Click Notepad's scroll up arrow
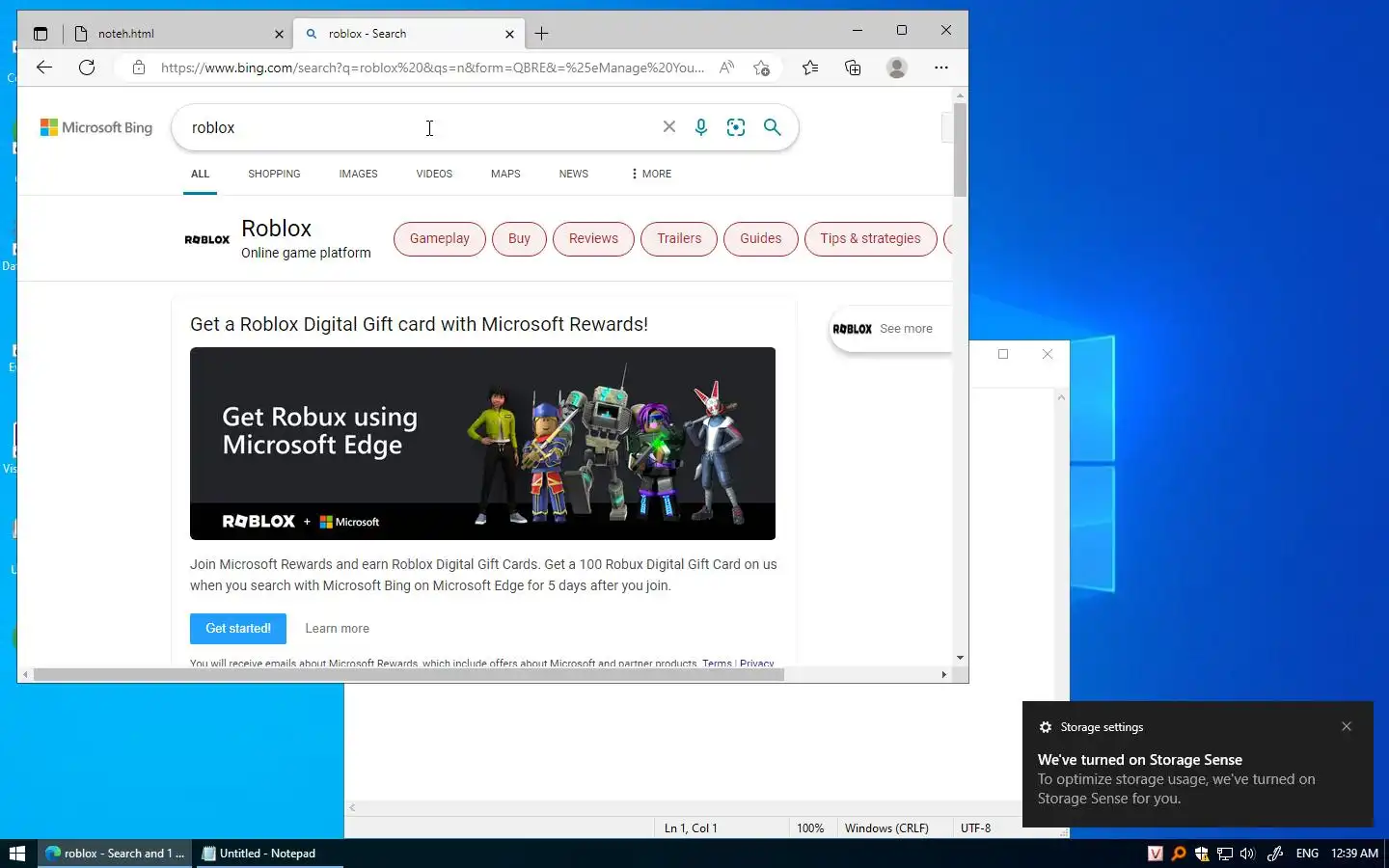The width and height of the screenshot is (1389, 868). 1061,397
